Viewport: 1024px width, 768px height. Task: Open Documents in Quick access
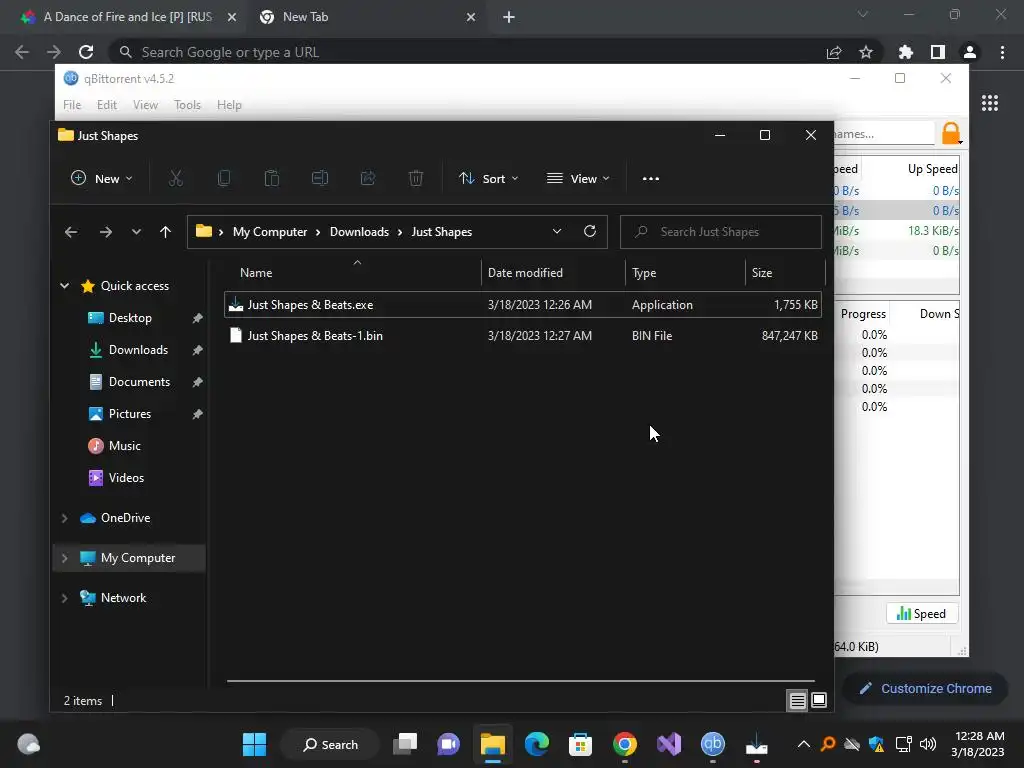click(139, 382)
